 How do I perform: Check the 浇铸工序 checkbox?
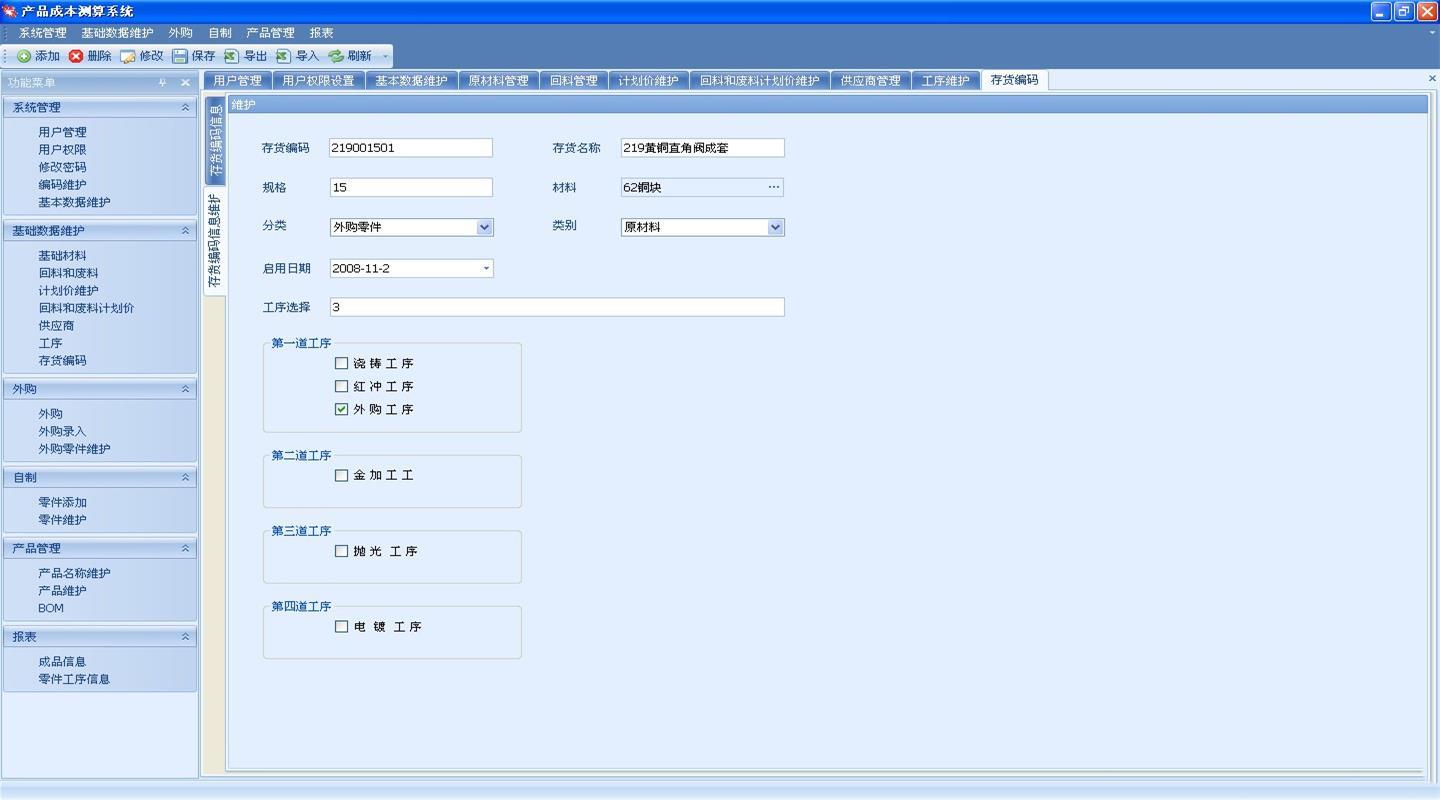[341, 363]
